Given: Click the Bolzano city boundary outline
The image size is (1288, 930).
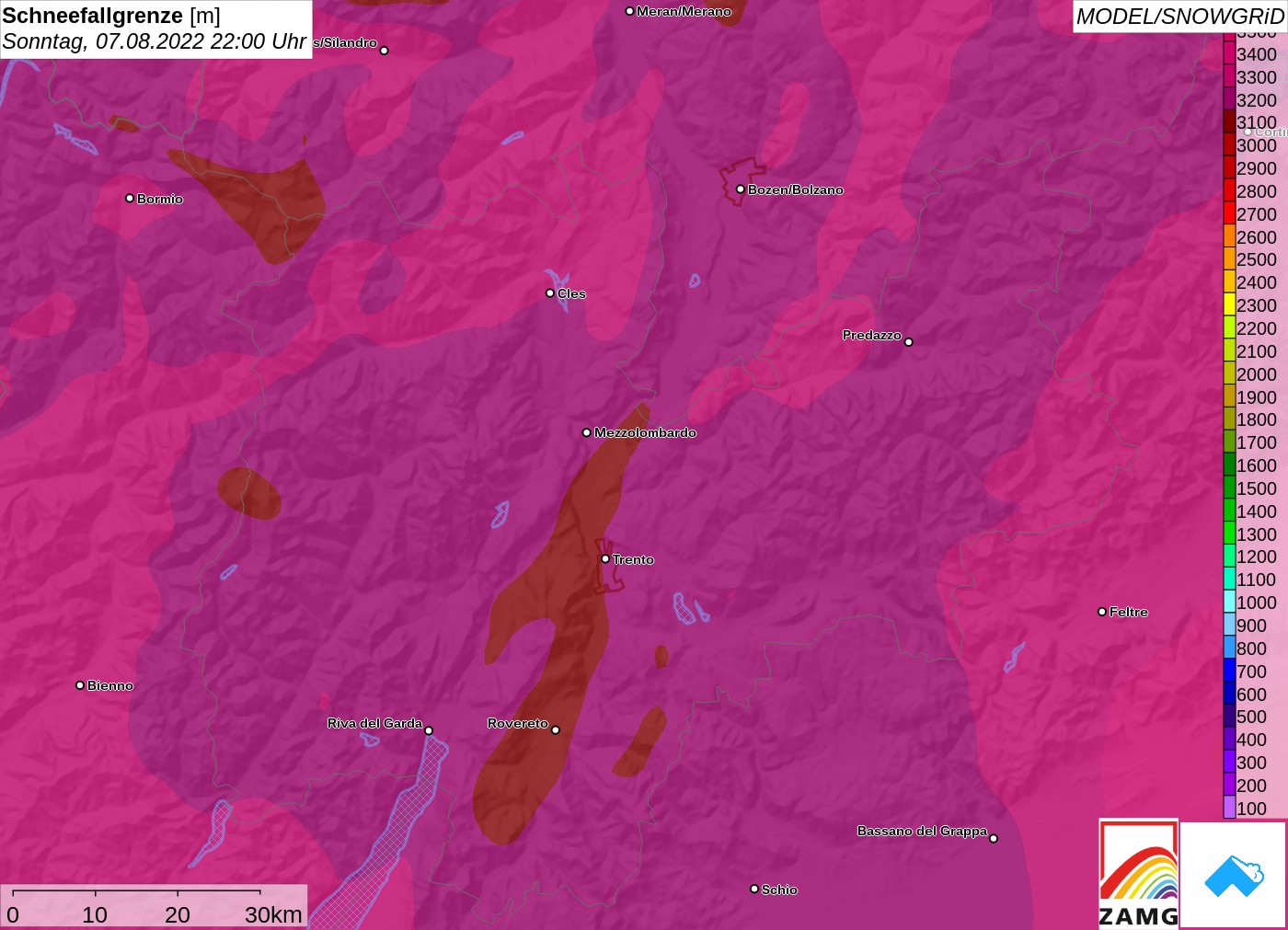Looking at the screenshot, I should pos(742,180).
